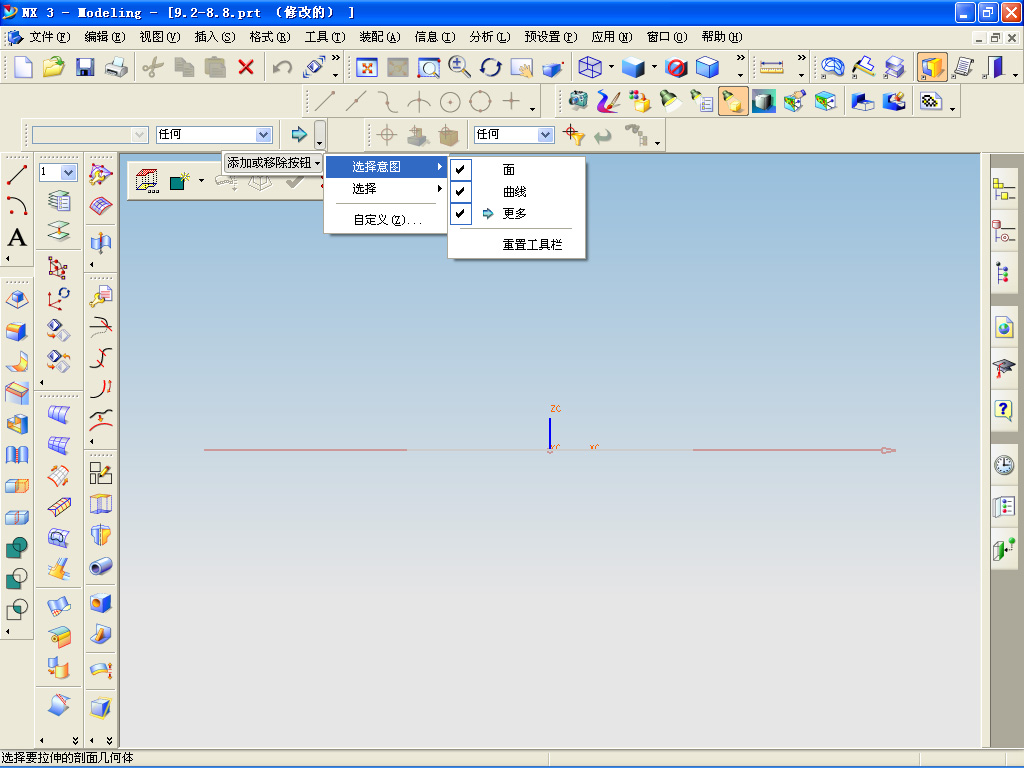Open the Internet Explorer panel on right sidebar
This screenshot has width=1024, height=768.
(1004, 327)
